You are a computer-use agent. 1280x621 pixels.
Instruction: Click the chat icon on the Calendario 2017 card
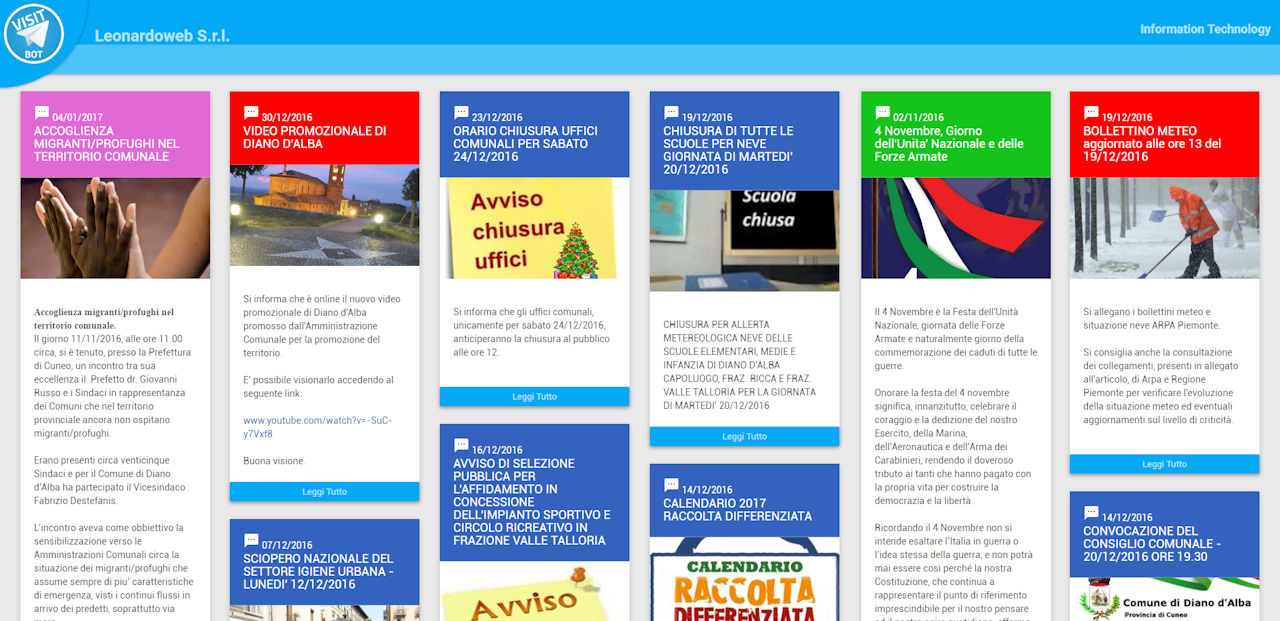click(671, 486)
